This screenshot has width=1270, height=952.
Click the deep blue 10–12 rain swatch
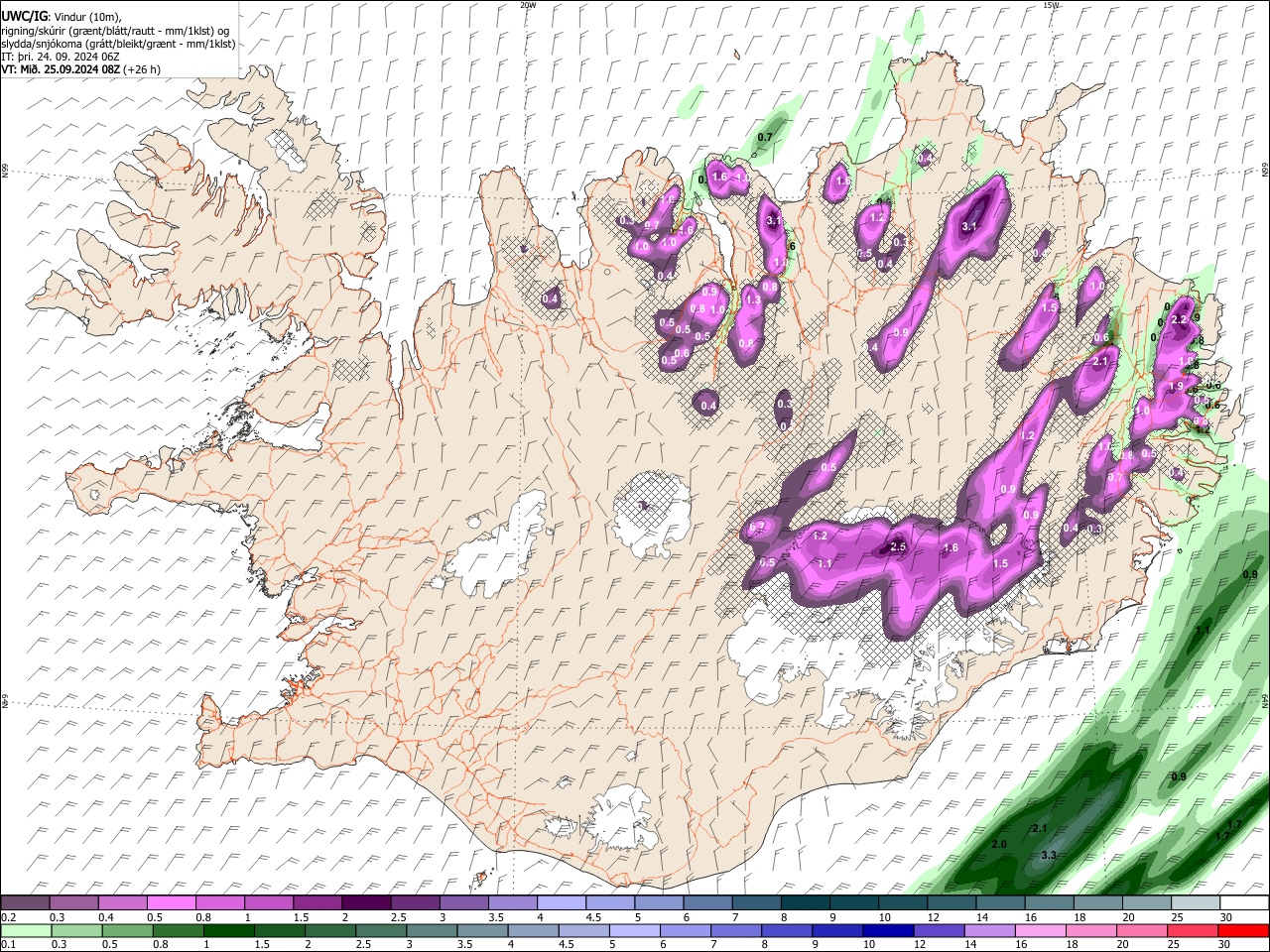tap(888, 930)
